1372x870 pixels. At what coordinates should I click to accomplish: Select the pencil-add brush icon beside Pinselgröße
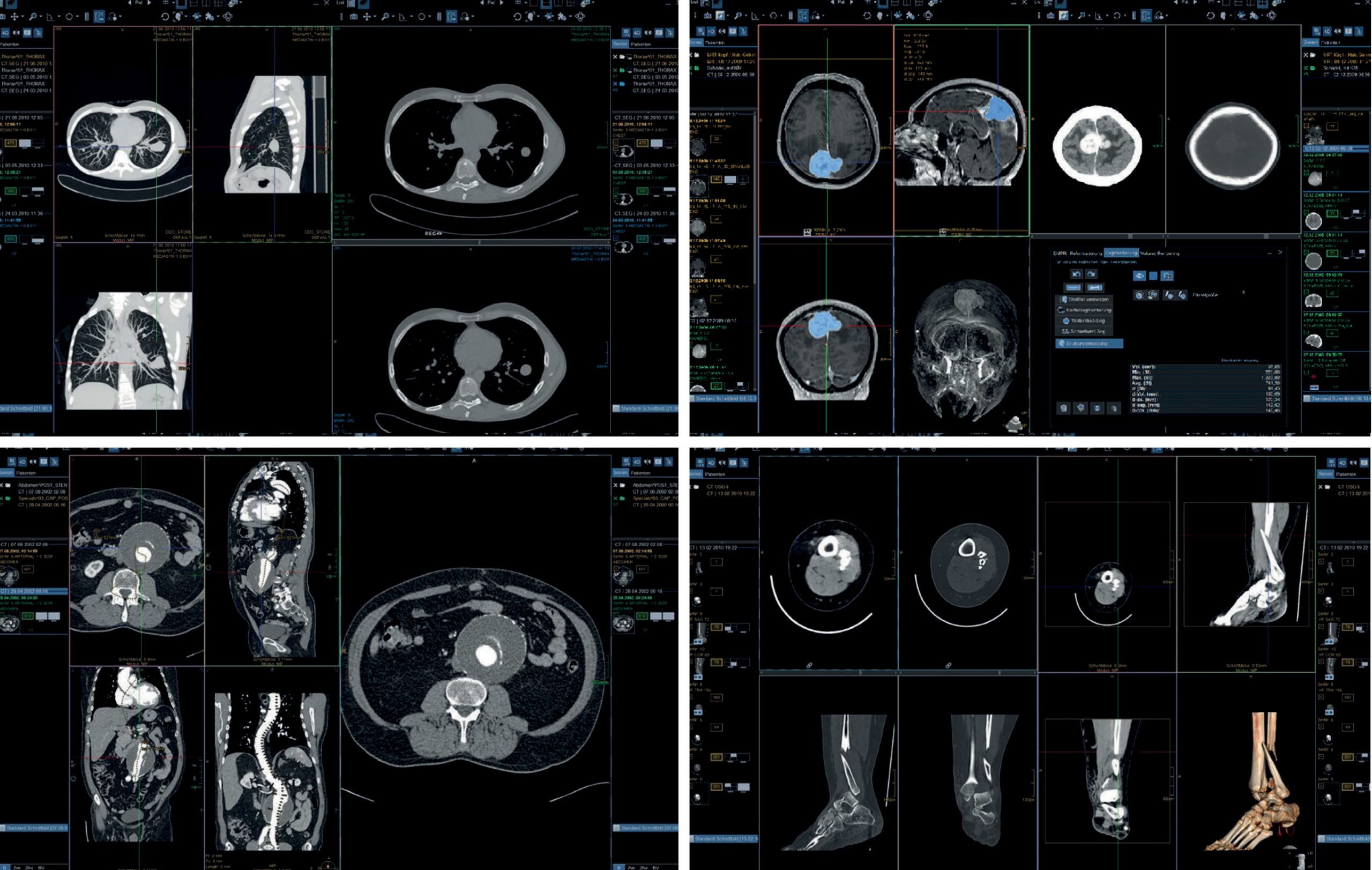1168,295
